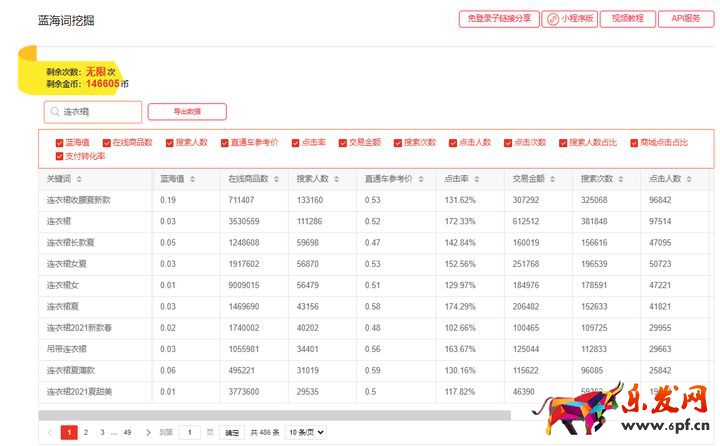Open the 视频教程 video tutorial button
This screenshot has height=446, width=720.
[627, 19]
